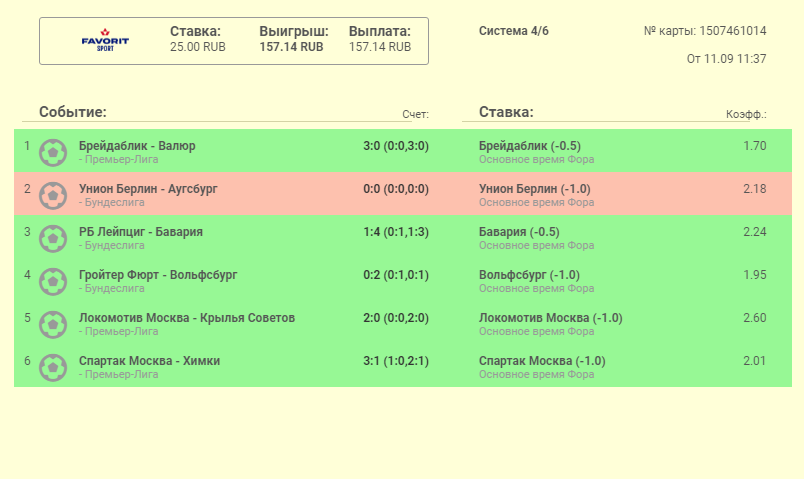Click score 3:1 (1:0,2:1)
Image resolution: width=804 pixels, height=479 pixels.
[396, 362]
